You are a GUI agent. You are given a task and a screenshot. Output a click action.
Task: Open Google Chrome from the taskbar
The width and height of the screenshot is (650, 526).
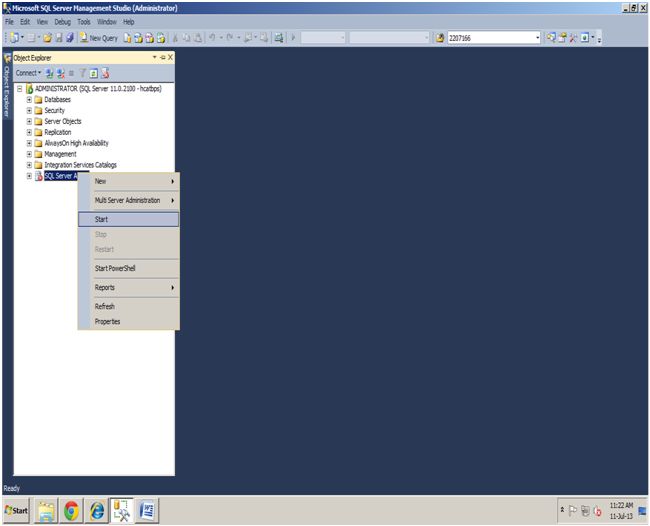[x=71, y=510]
